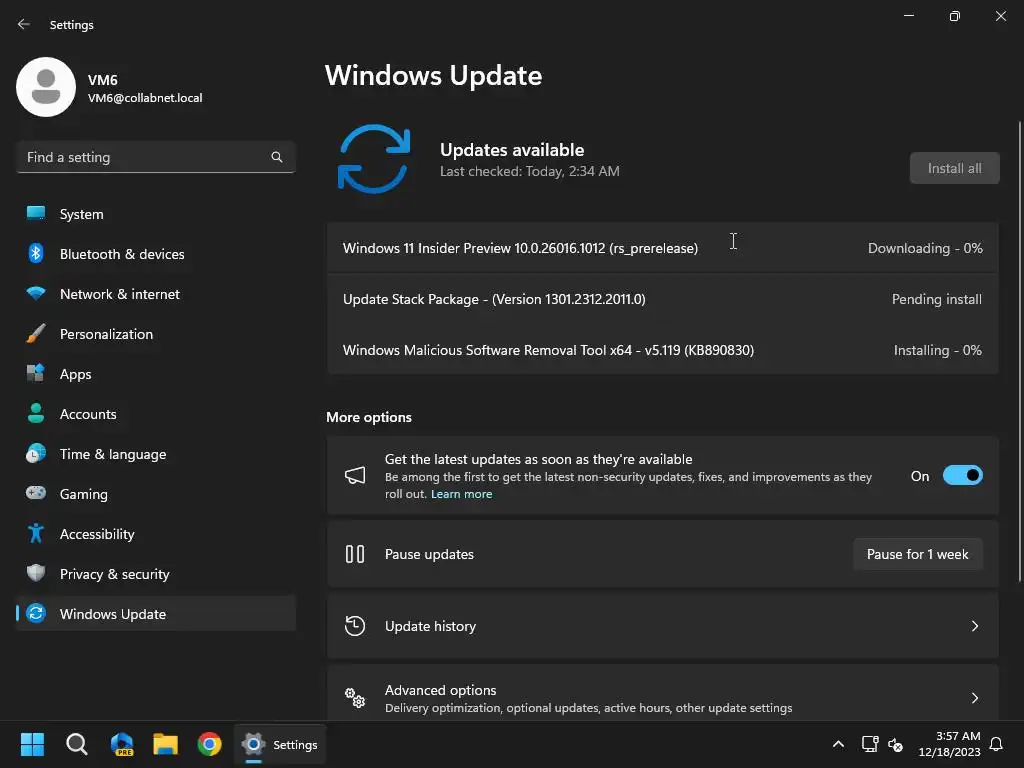The image size is (1024, 768).
Task: Click the Apps icon in the sidebar
Action: point(36,374)
